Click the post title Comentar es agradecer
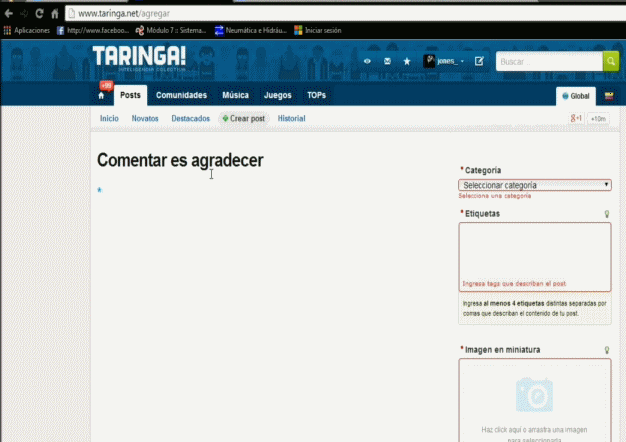 180,160
